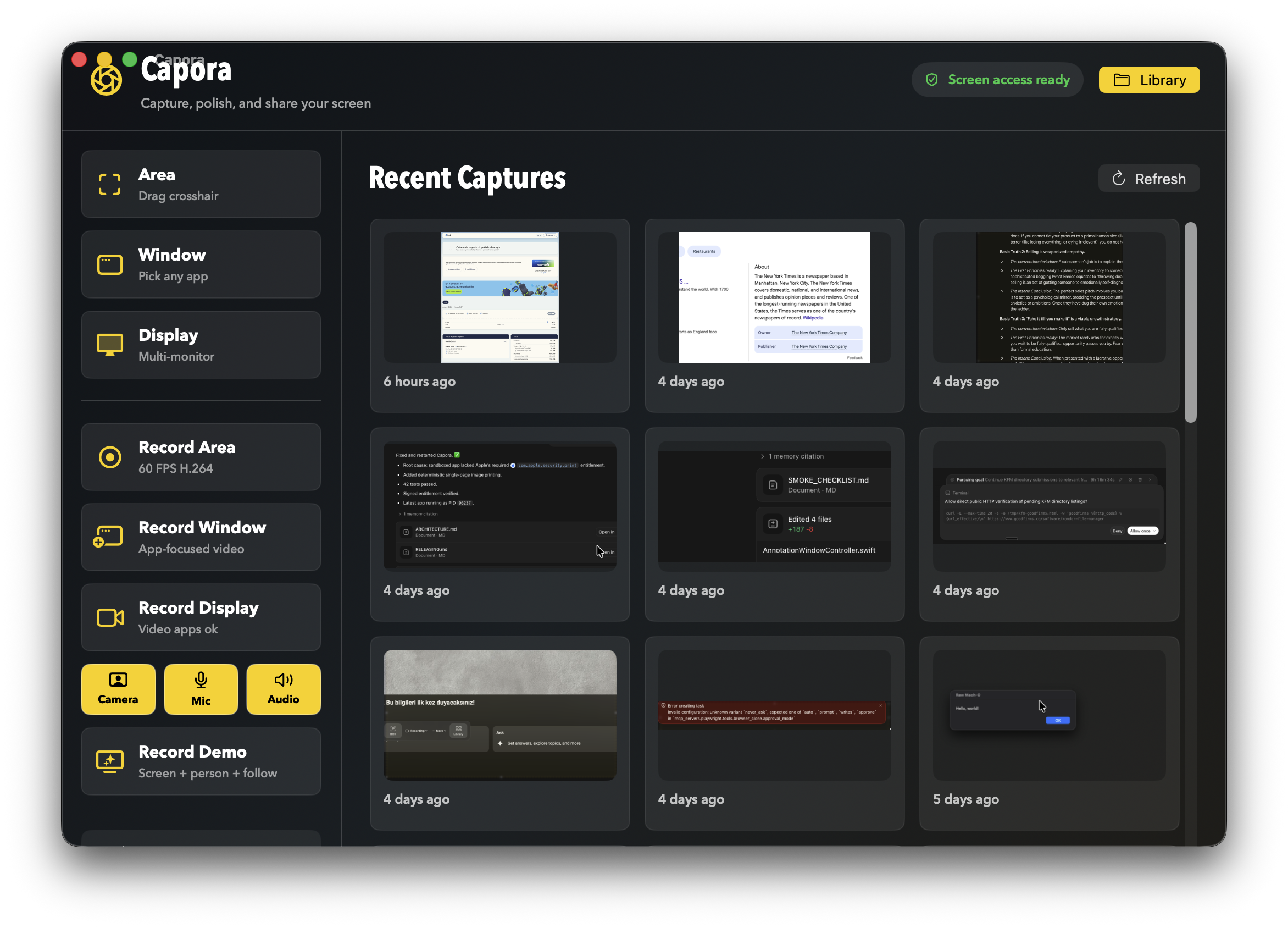Start Area capture with drag crosshair
Image resolution: width=1288 pixels, height=928 pixels.
point(201,184)
